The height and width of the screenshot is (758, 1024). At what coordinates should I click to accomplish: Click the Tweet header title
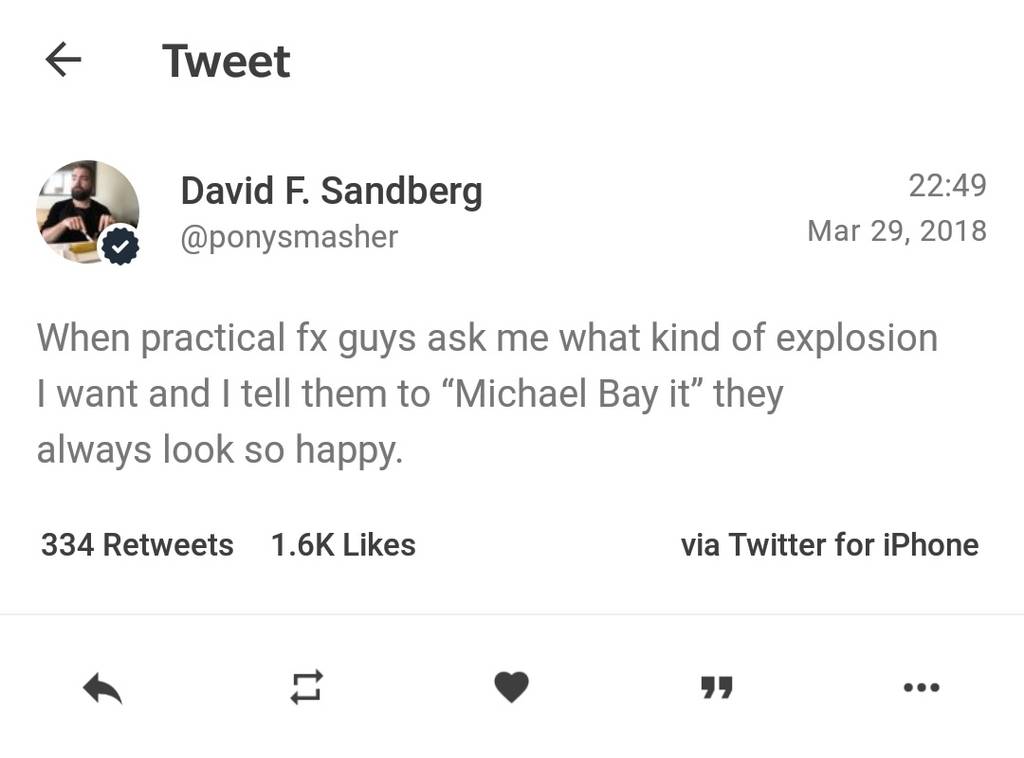226,61
